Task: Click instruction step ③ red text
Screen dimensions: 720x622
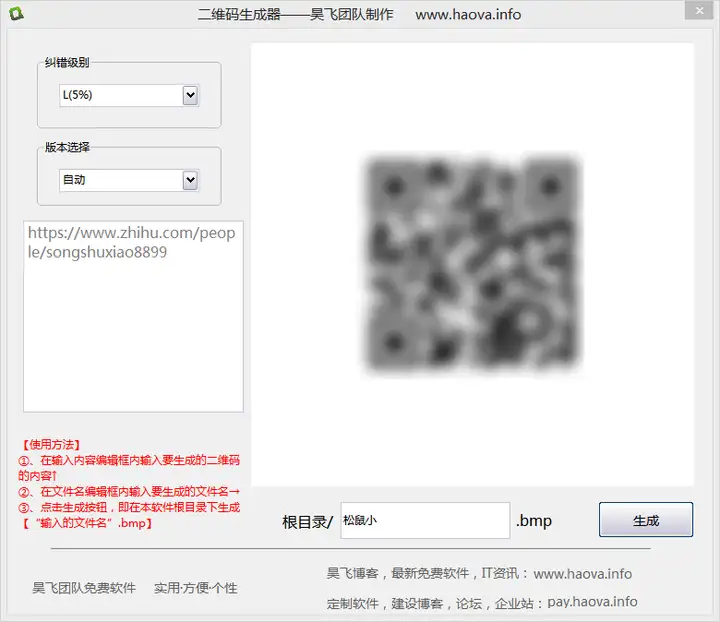Action: [x=129, y=515]
